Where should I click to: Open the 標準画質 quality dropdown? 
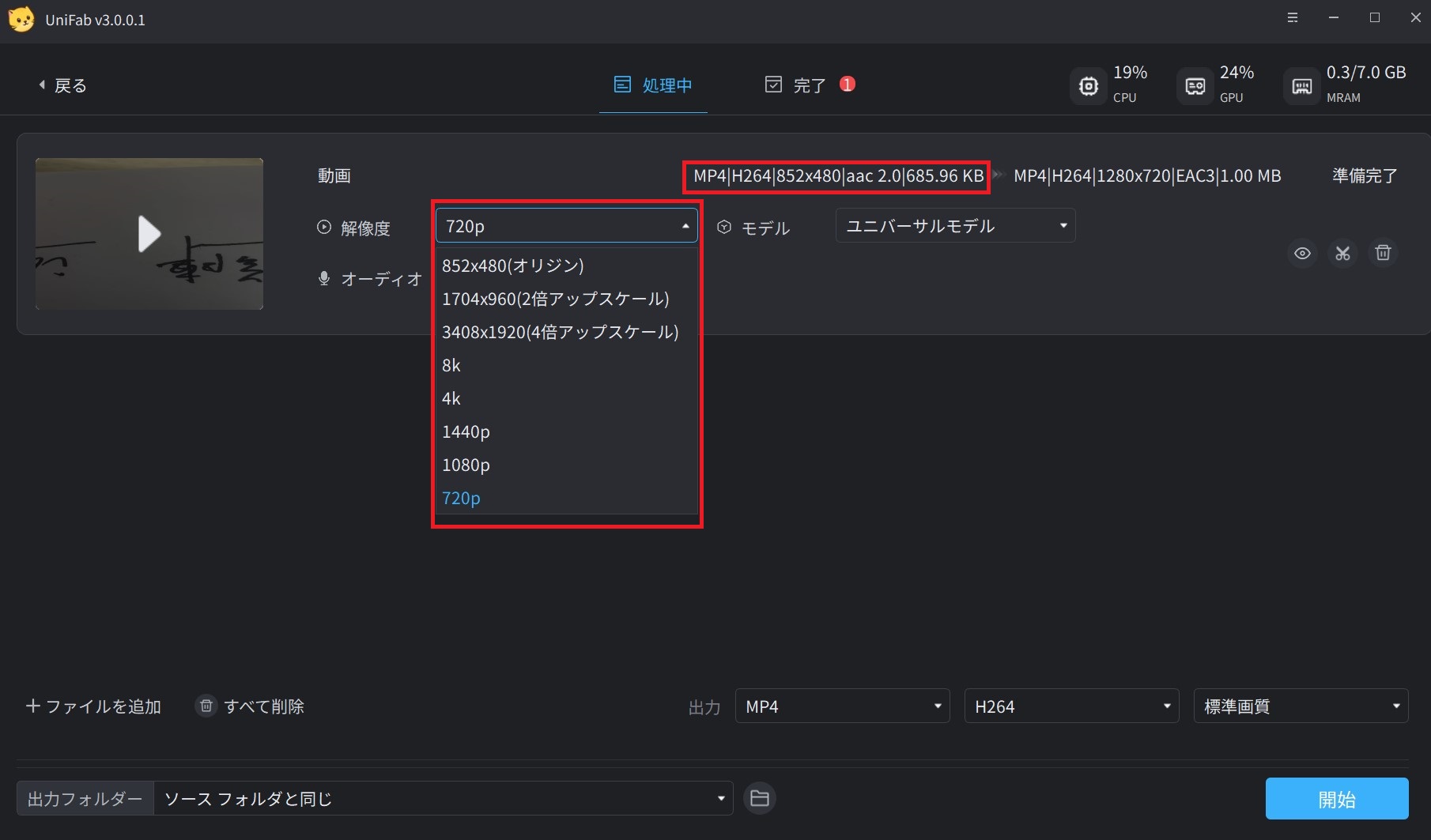1301,706
